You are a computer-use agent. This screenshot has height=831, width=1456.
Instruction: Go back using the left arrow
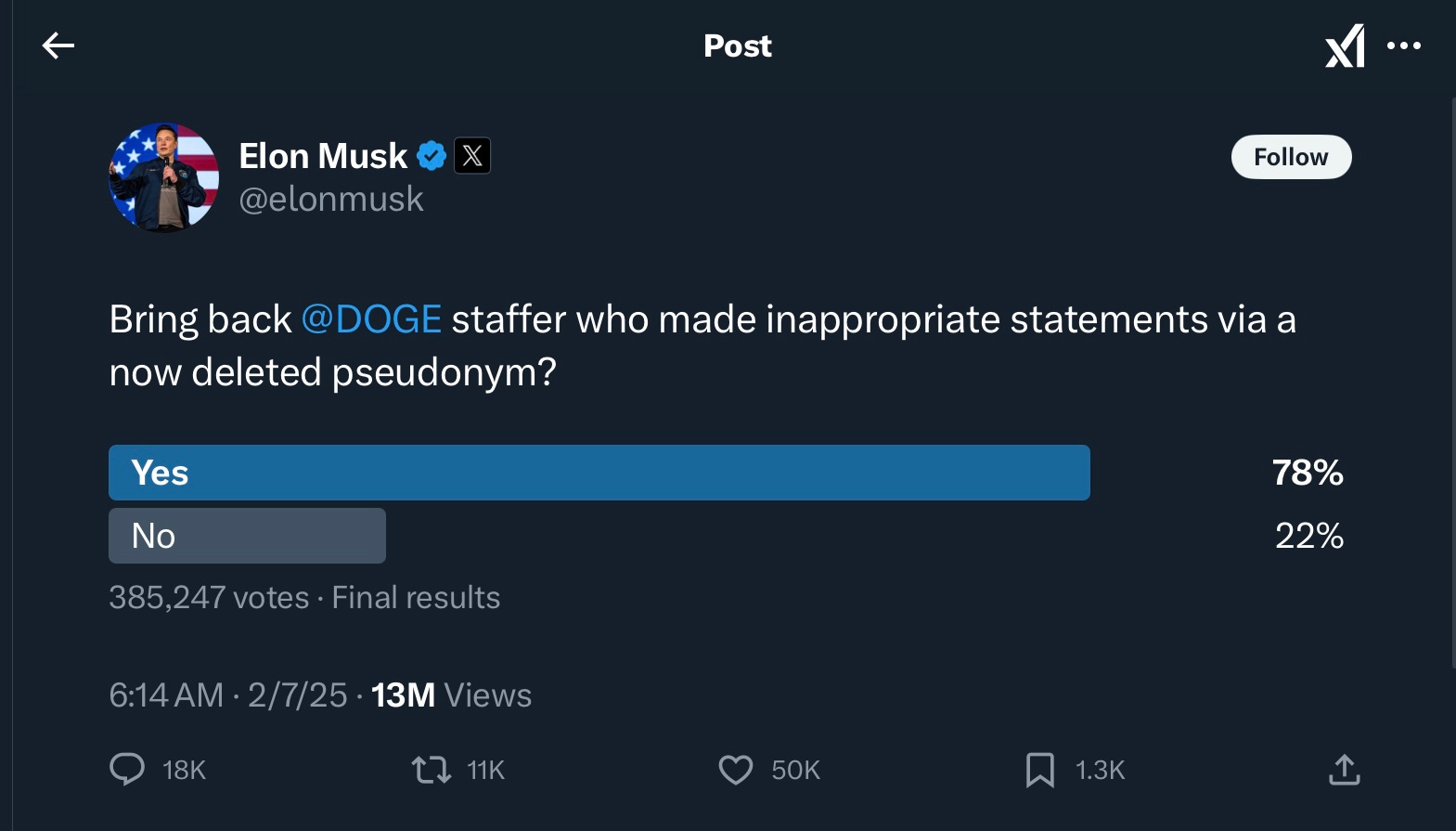tap(58, 45)
